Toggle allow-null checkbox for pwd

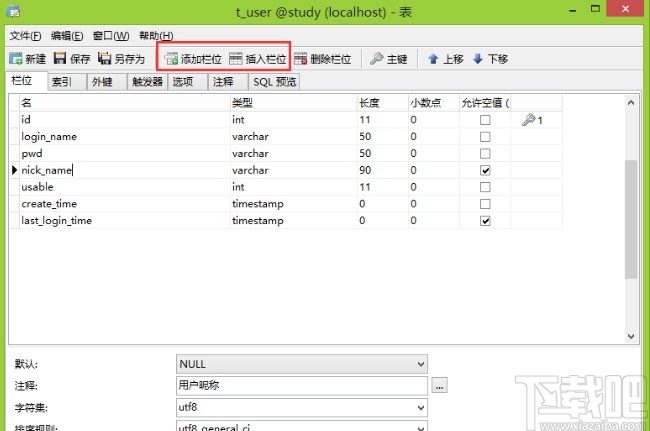tap(485, 154)
